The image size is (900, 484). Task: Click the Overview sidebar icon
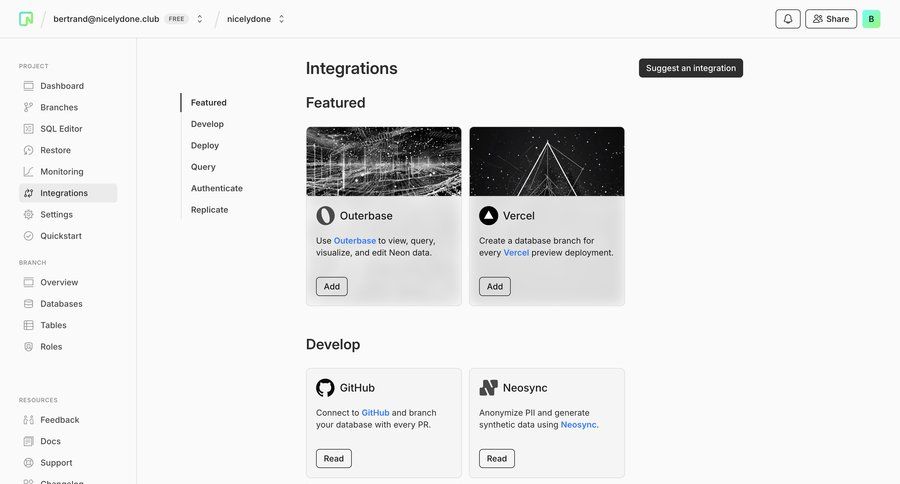pyautogui.click(x=28, y=282)
